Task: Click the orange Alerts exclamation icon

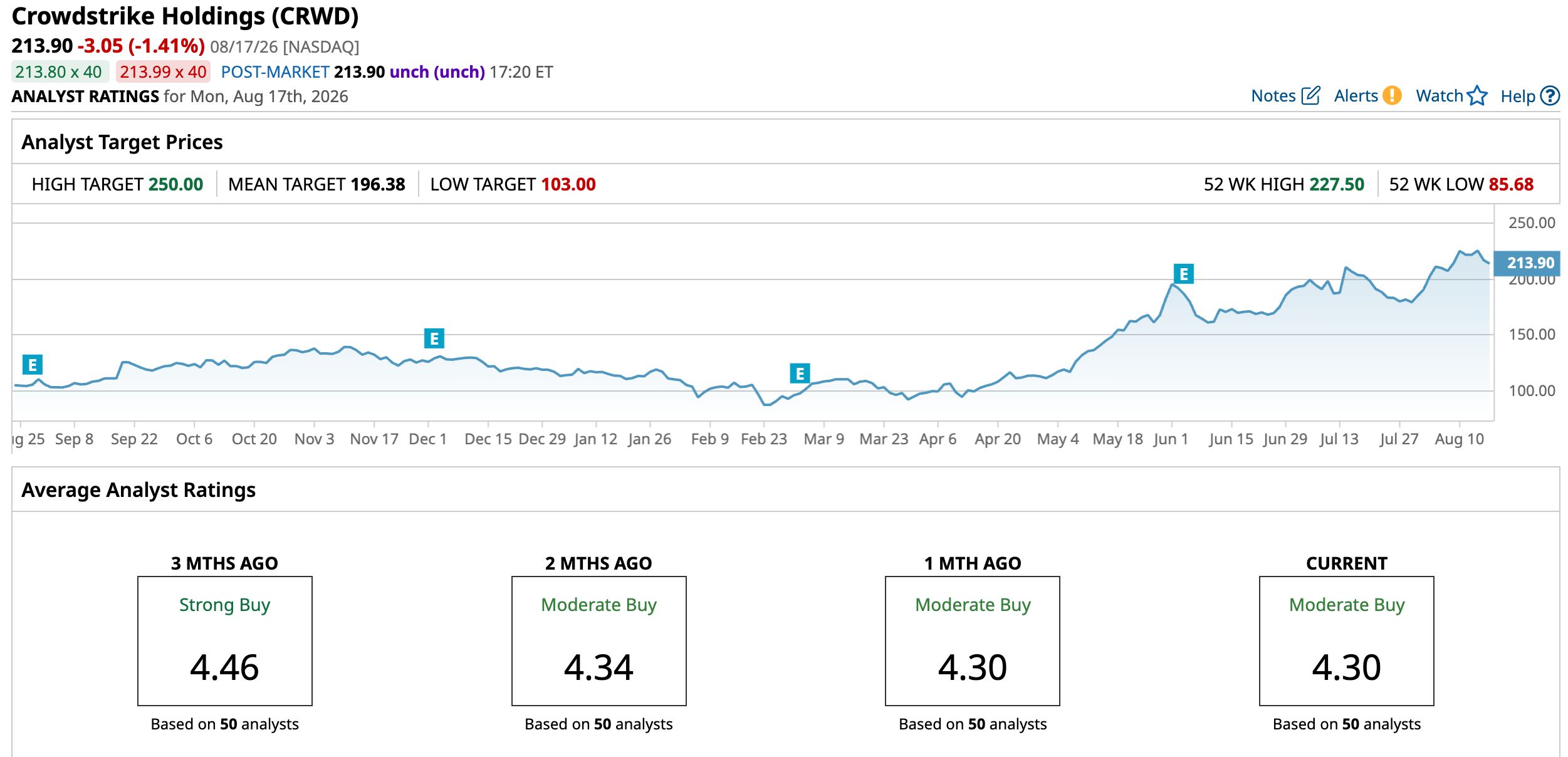Action: [1392, 96]
